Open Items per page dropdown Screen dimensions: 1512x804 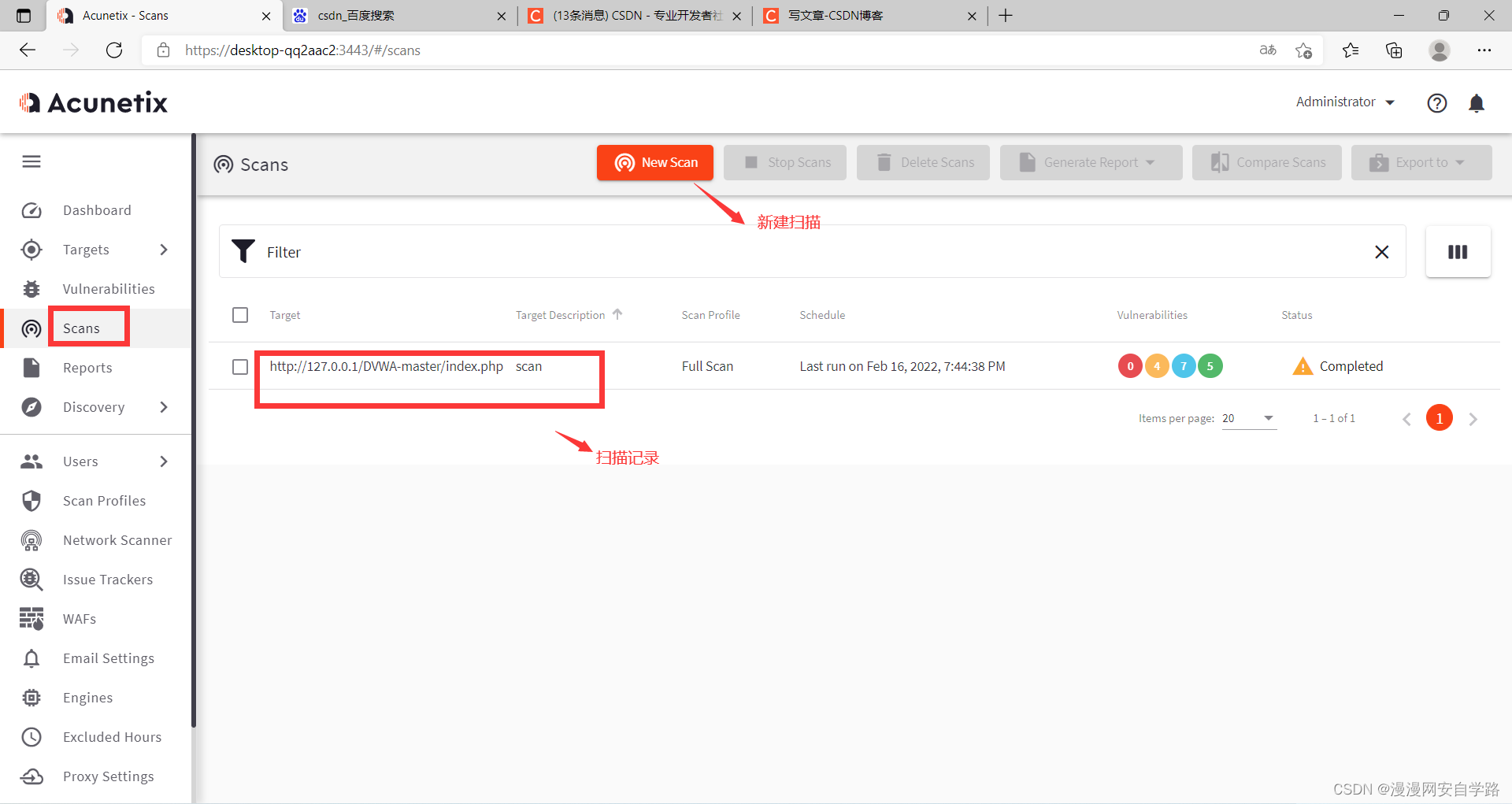pyautogui.click(x=1249, y=418)
